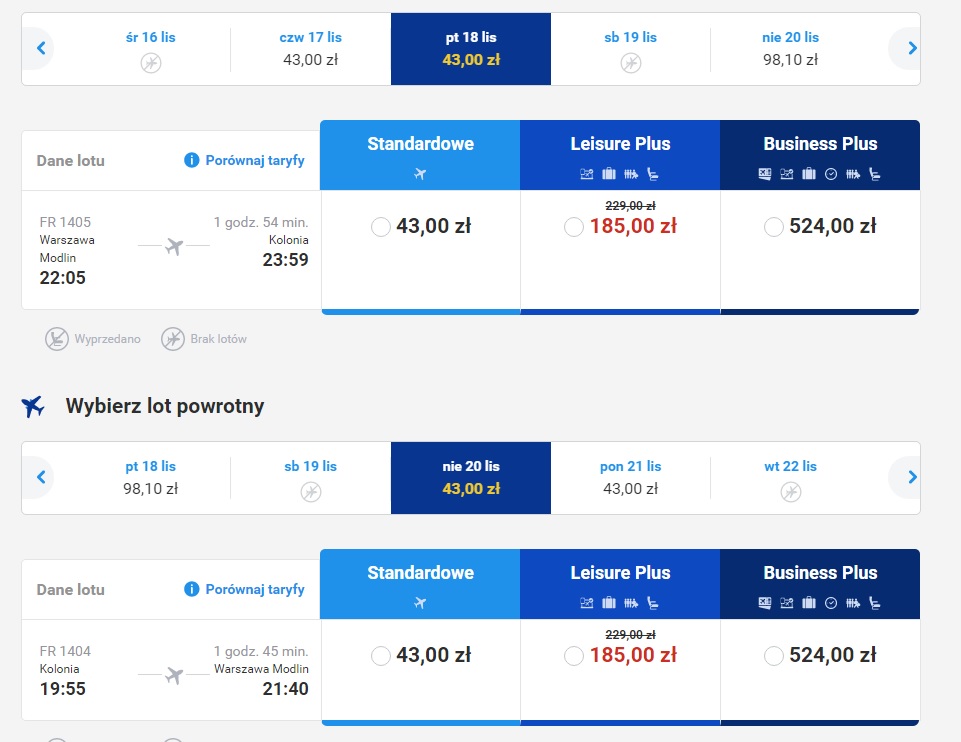Click the Brak lotów plane icon in the legend
The height and width of the screenshot is (742, 961).
coord(173,339)
